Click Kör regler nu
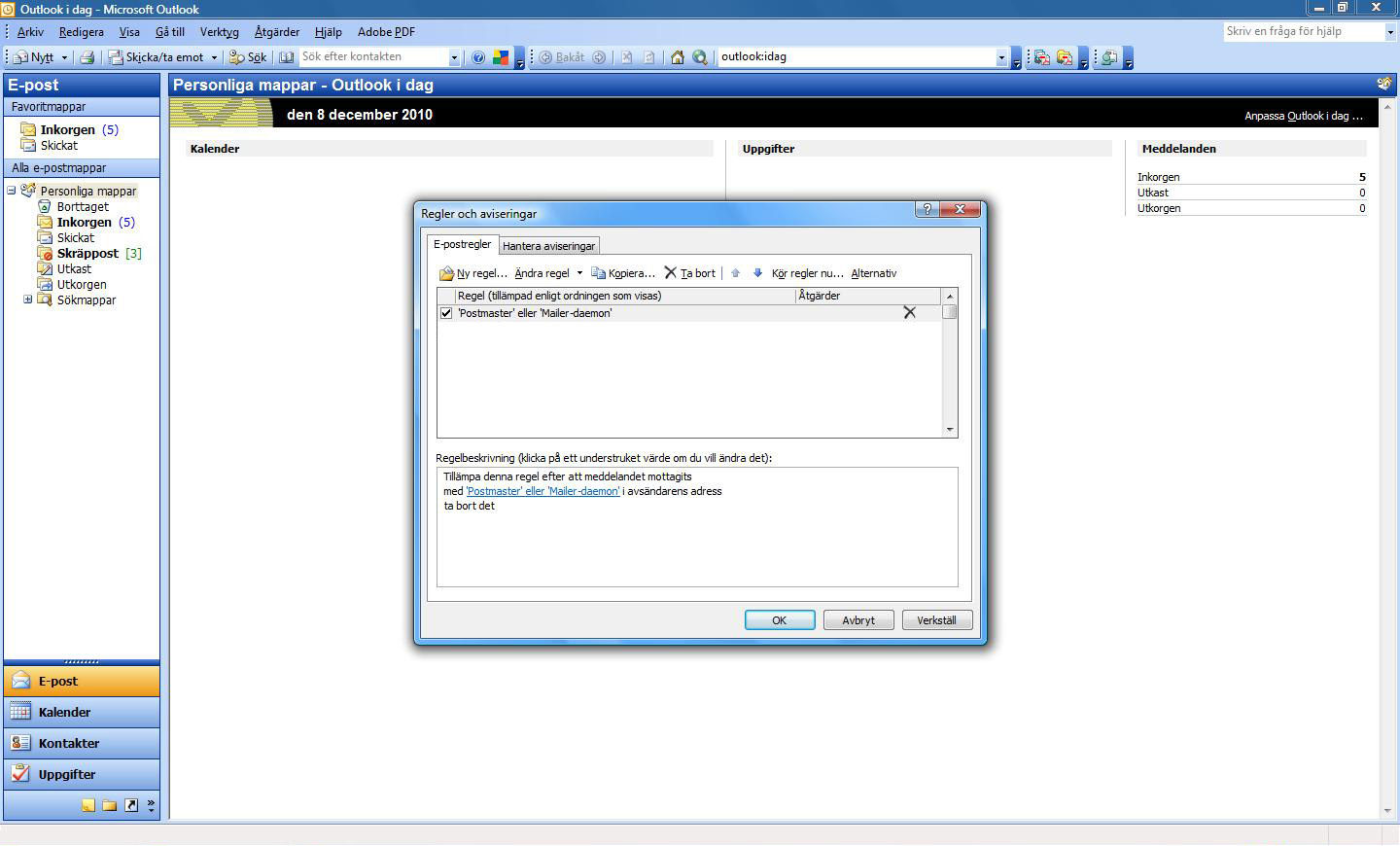The width and height of the screenshot is (1400, 846). [807, 273]
